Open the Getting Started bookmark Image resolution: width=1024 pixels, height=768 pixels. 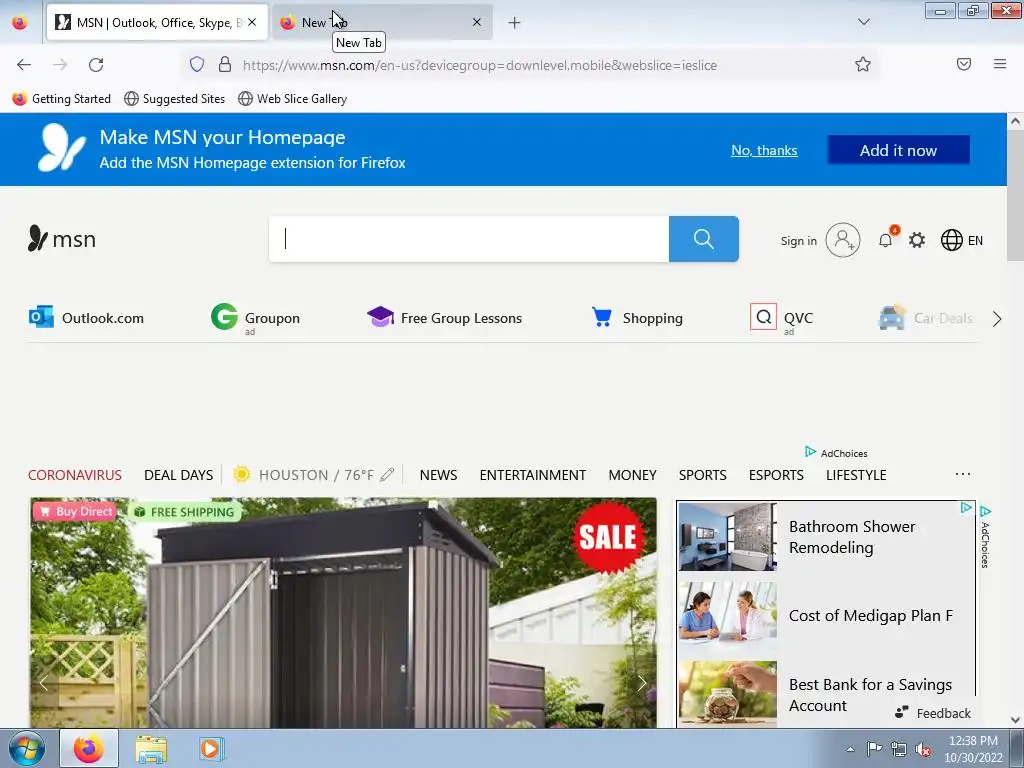(61, 99)
